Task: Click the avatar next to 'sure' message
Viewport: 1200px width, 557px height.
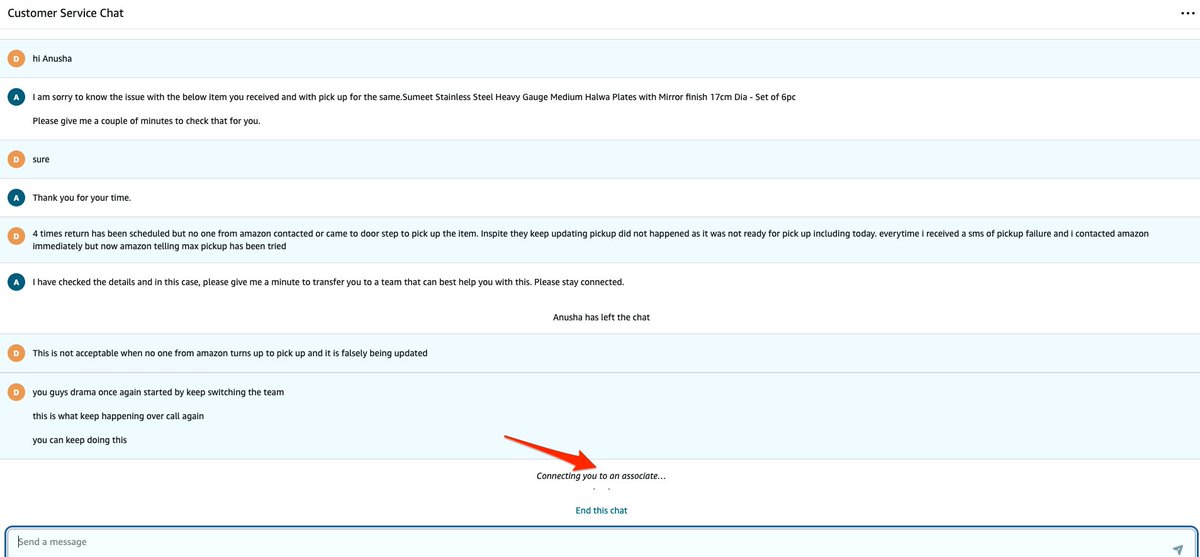Action: tap(15, 159)
